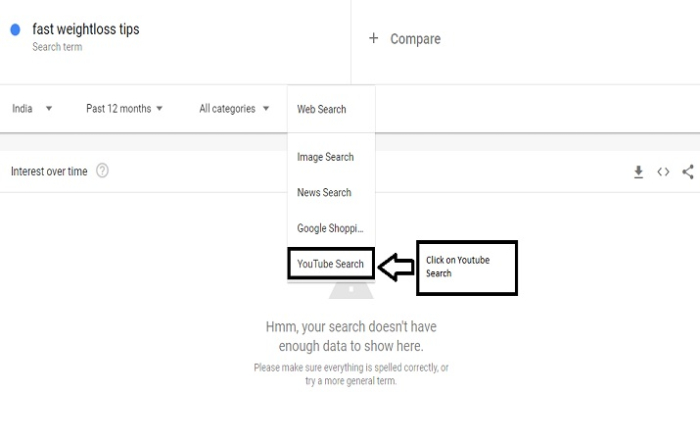Edit the fast weightloss tips search term
The height and width of the screenshot is (441, 700).
click(x=86, y=29)
